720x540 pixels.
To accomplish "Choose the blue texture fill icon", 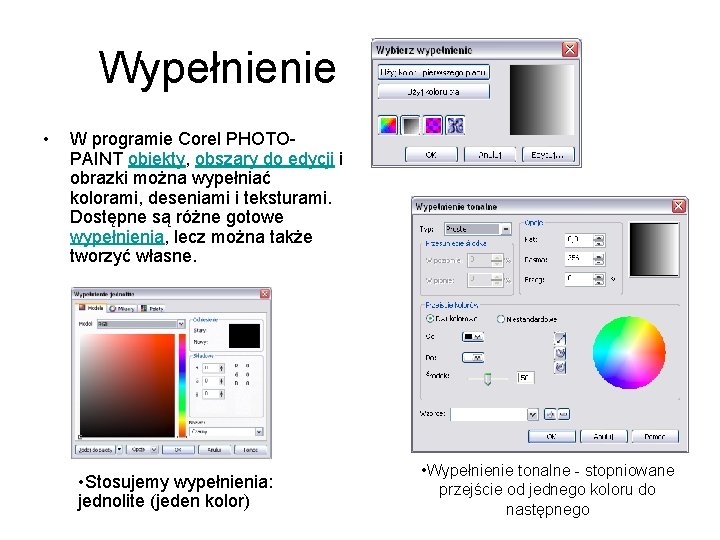I will pyautogui.click(x=455, y=125).
